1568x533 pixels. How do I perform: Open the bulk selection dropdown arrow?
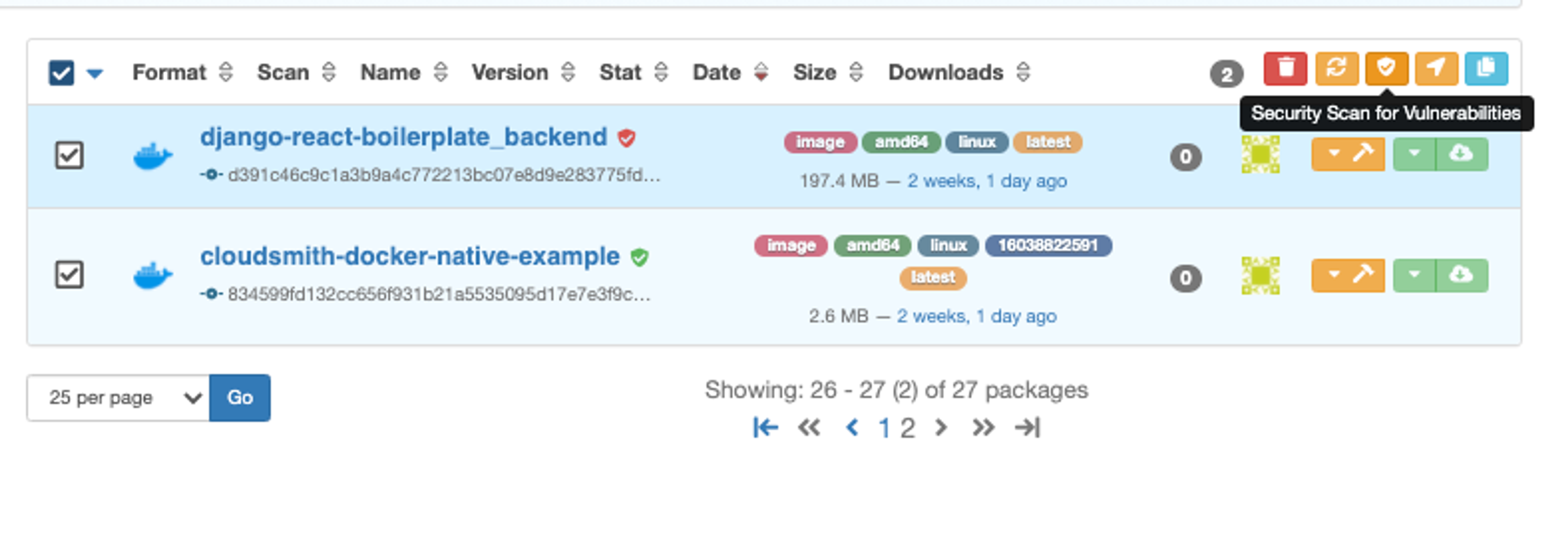(x=95, y=73)
